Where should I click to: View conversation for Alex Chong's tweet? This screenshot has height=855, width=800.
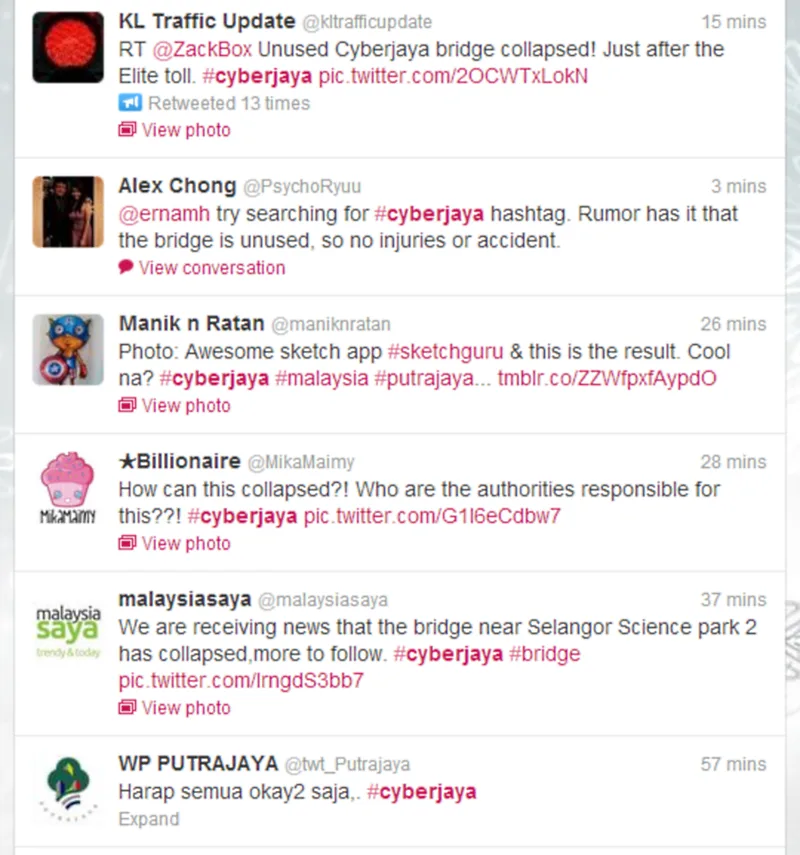pyautogui.click(x=212, y=268)
